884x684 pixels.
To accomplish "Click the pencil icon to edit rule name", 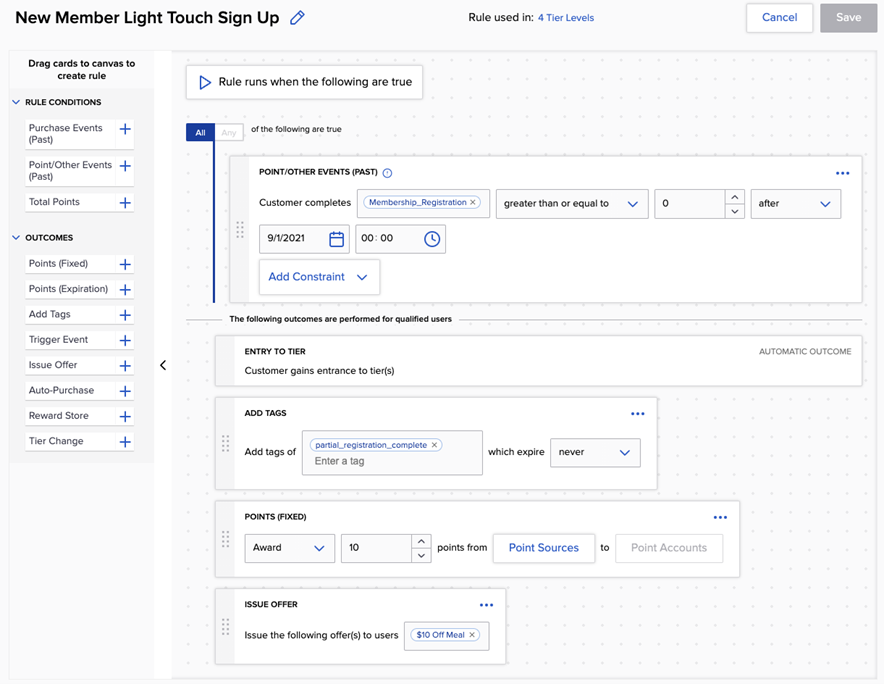I will 297,18.
